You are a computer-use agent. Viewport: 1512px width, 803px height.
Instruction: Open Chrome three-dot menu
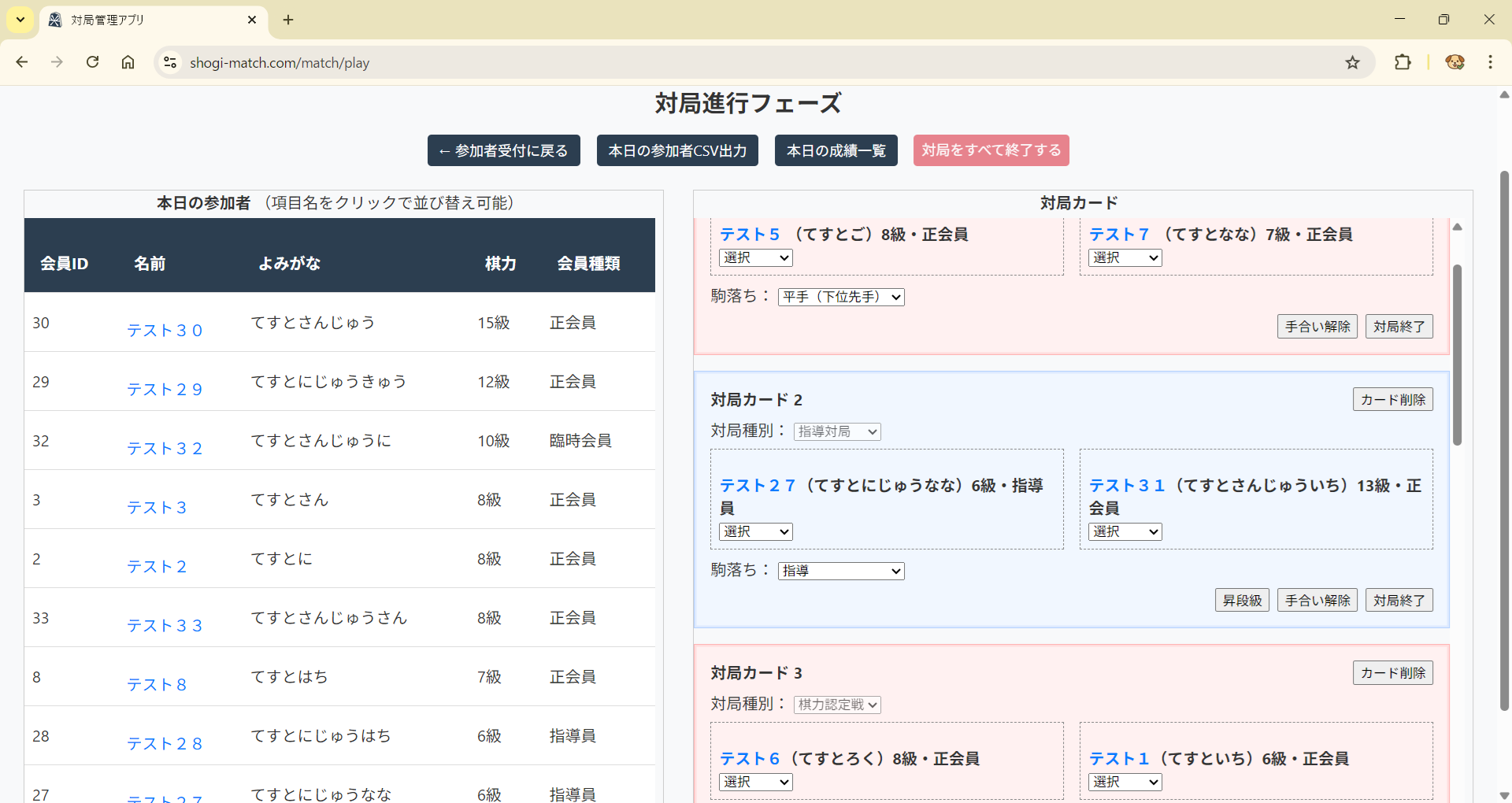point(1490,62)
